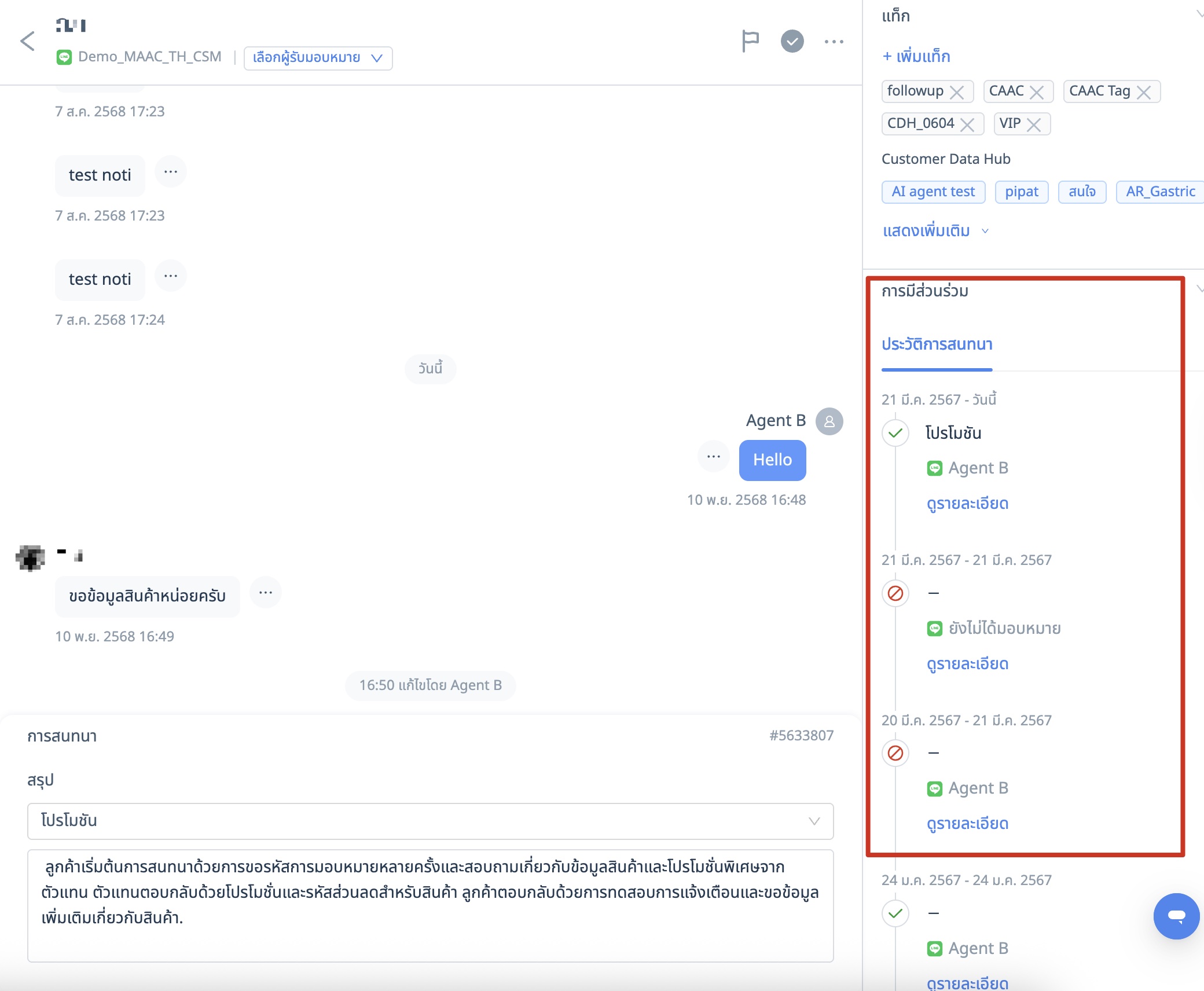Collapse the แท็ก section chevron
Screen dimensions: 1204x991
point(1199,14)
